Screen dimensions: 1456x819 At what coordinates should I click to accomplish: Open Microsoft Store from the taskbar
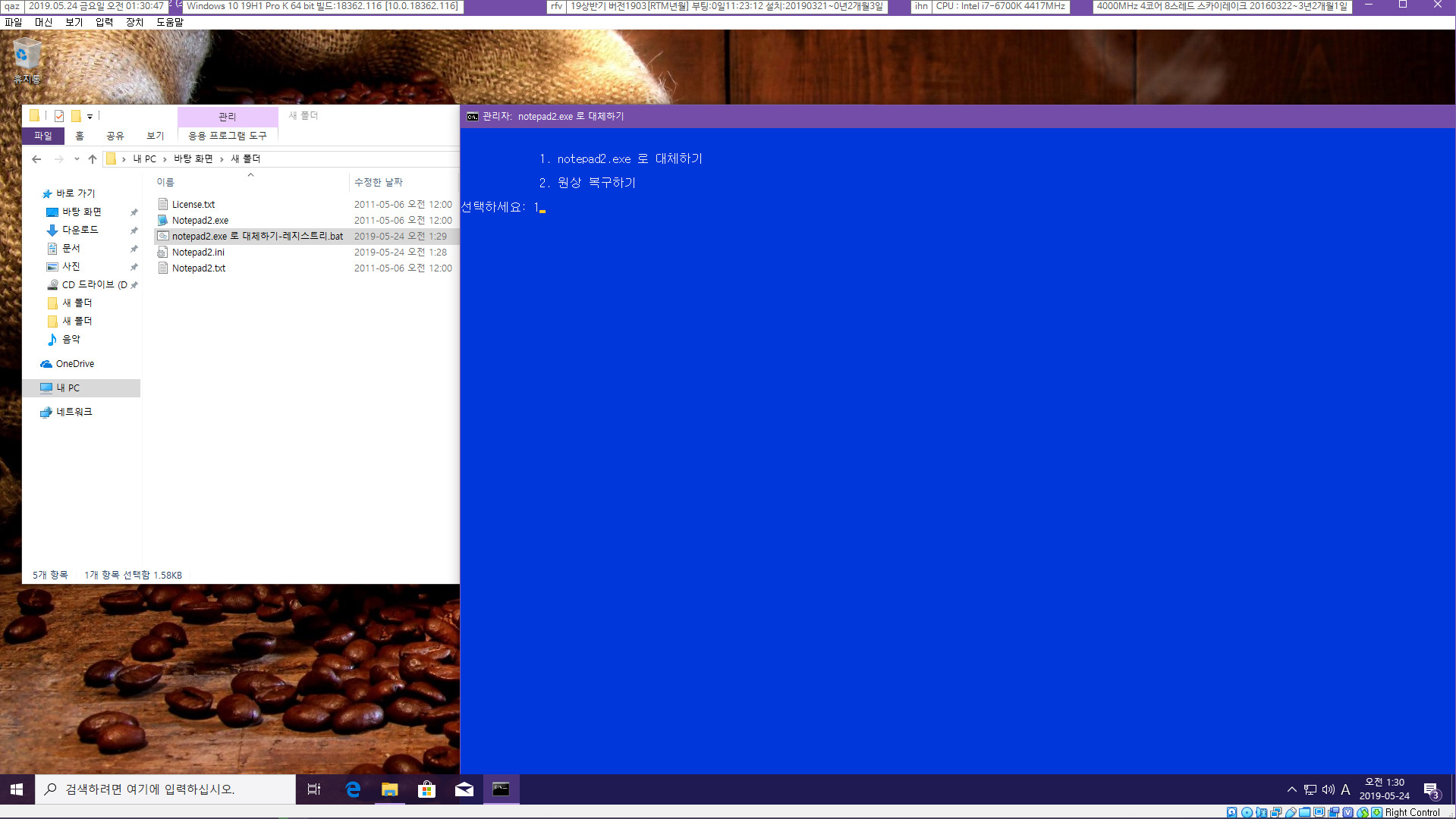click(427, 789)
